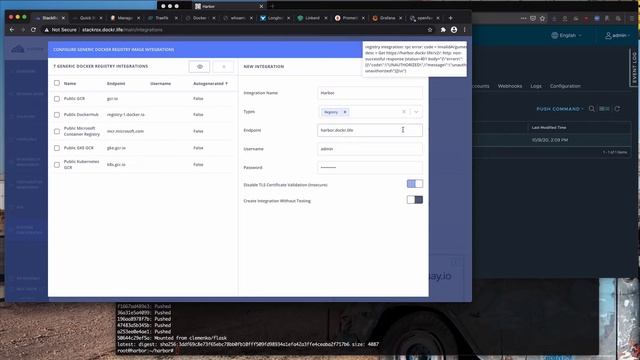Check the Public GKE GCR row checkbox
The image size is (640, 360).
click(57, 148)
